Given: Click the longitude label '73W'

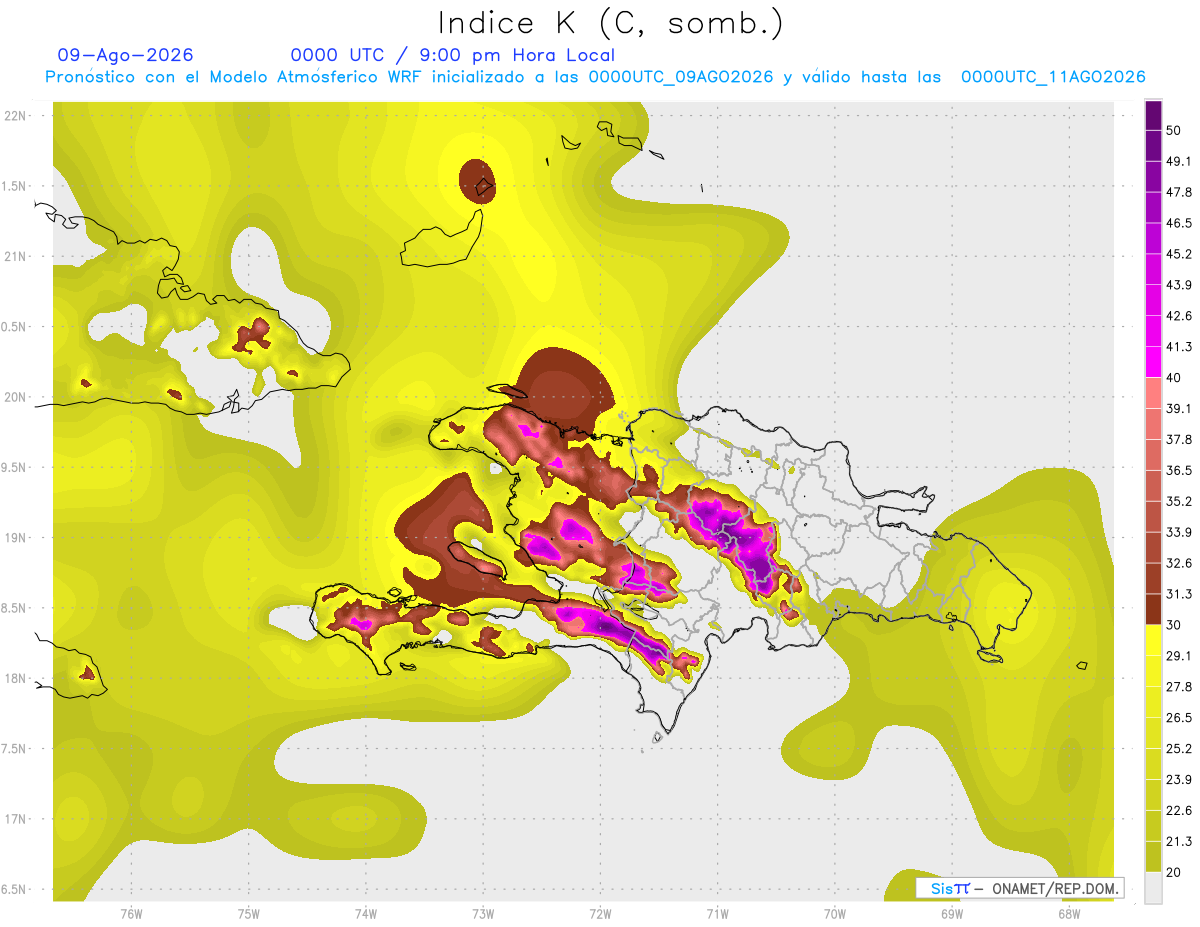Looking at the screenshot, I should click(483, 913).
